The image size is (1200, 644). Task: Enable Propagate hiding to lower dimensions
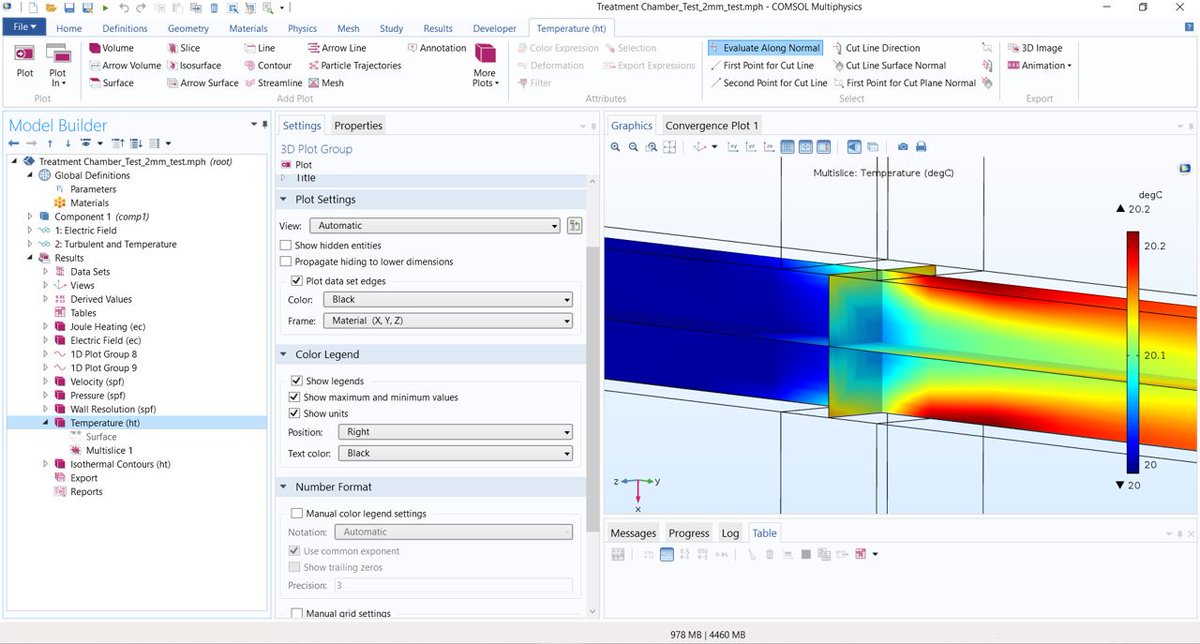click(287, 261)
